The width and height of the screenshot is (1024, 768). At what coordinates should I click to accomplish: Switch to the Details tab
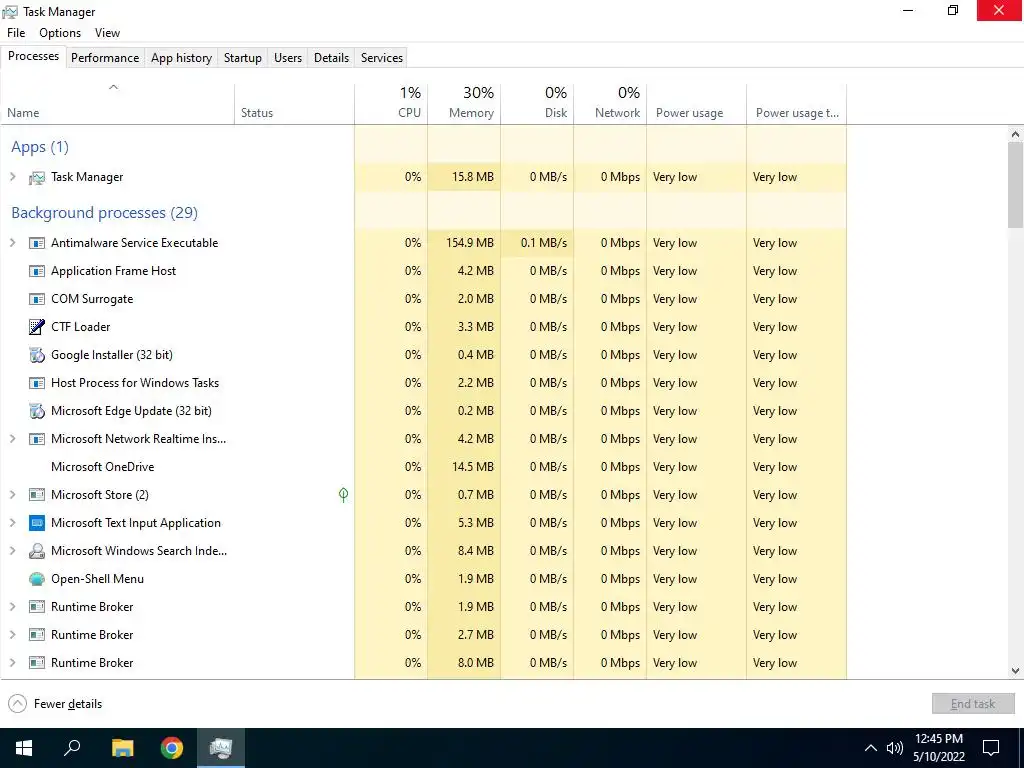(x=331, y=57)
